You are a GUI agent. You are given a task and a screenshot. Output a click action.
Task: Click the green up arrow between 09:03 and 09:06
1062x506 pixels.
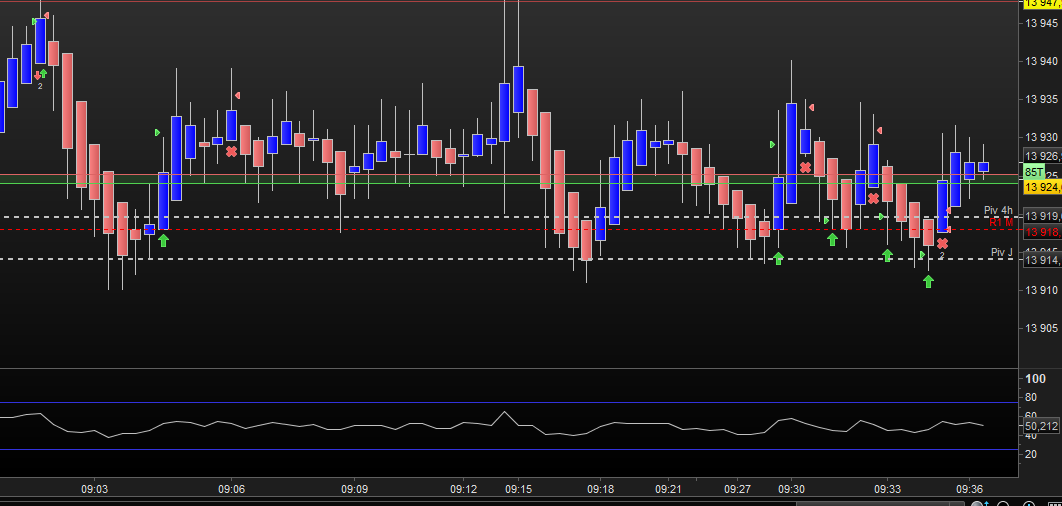tap(163, 240)
